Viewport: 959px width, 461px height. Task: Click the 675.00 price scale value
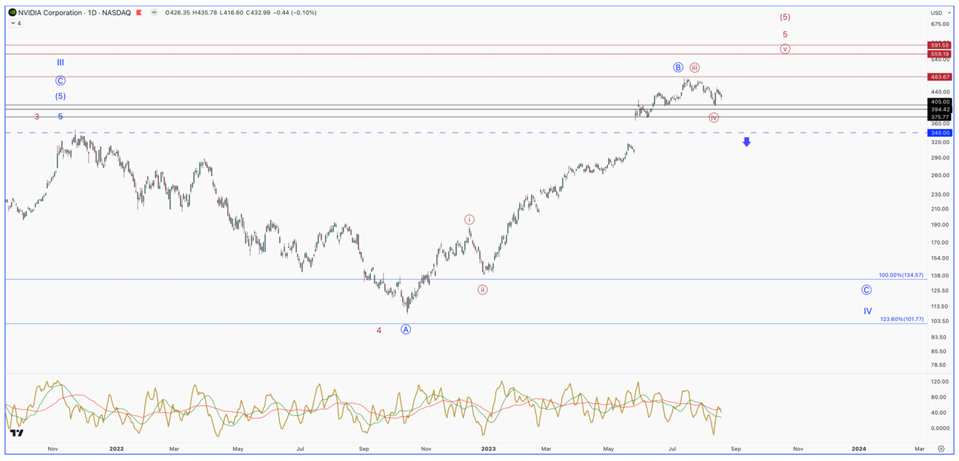(940, 24)
